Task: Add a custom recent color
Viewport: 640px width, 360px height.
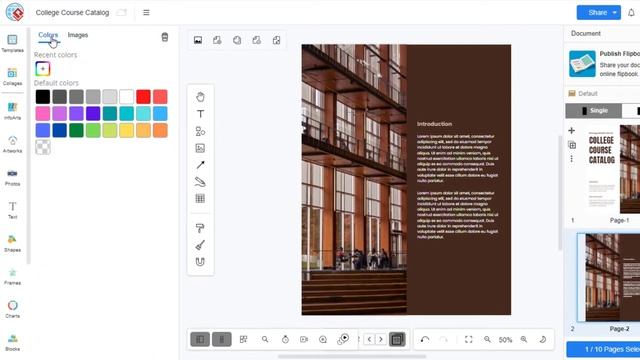Action: [43, 69]
